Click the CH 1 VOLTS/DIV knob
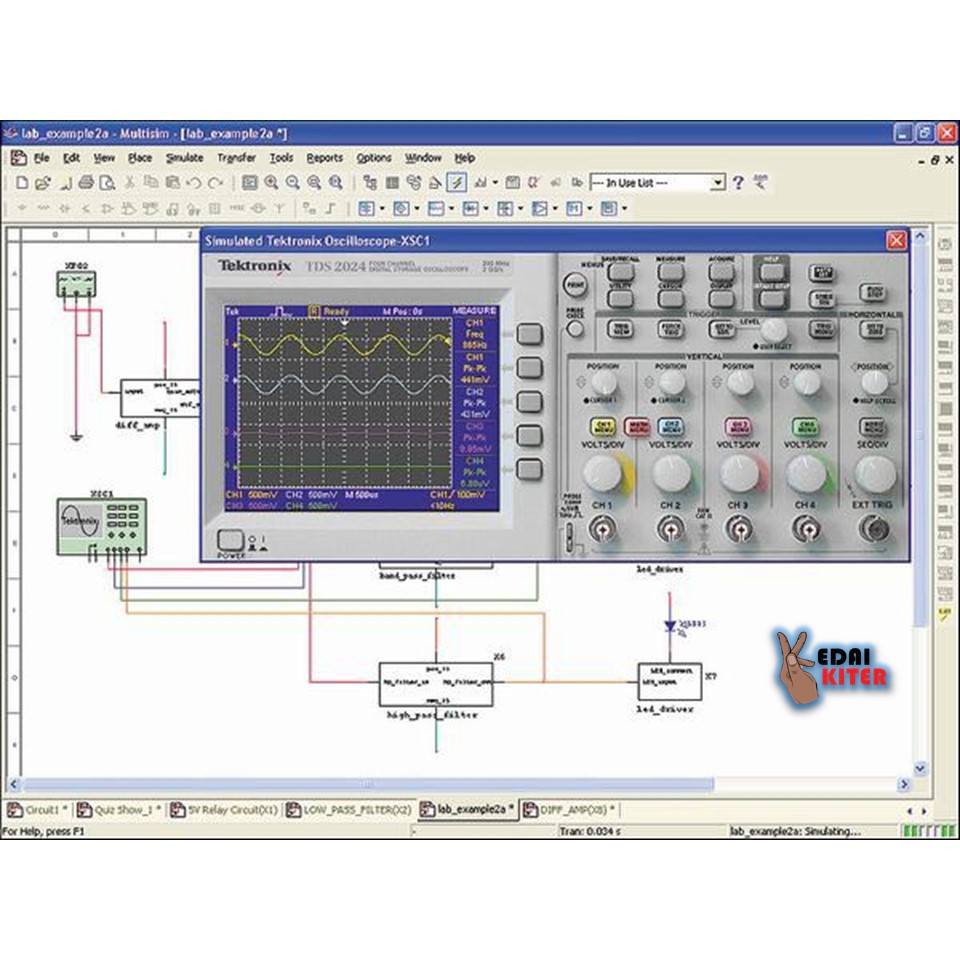The image size is (960, 960). 603,471
